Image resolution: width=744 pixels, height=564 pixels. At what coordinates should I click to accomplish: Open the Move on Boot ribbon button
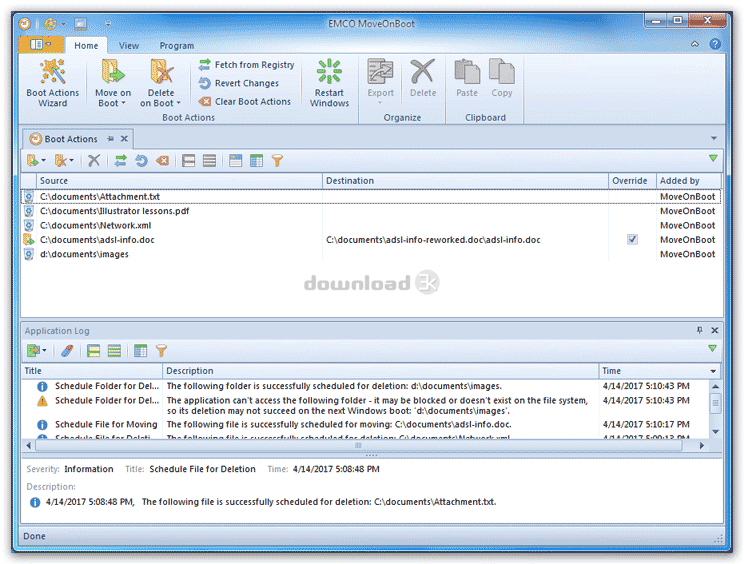[112, 83]
